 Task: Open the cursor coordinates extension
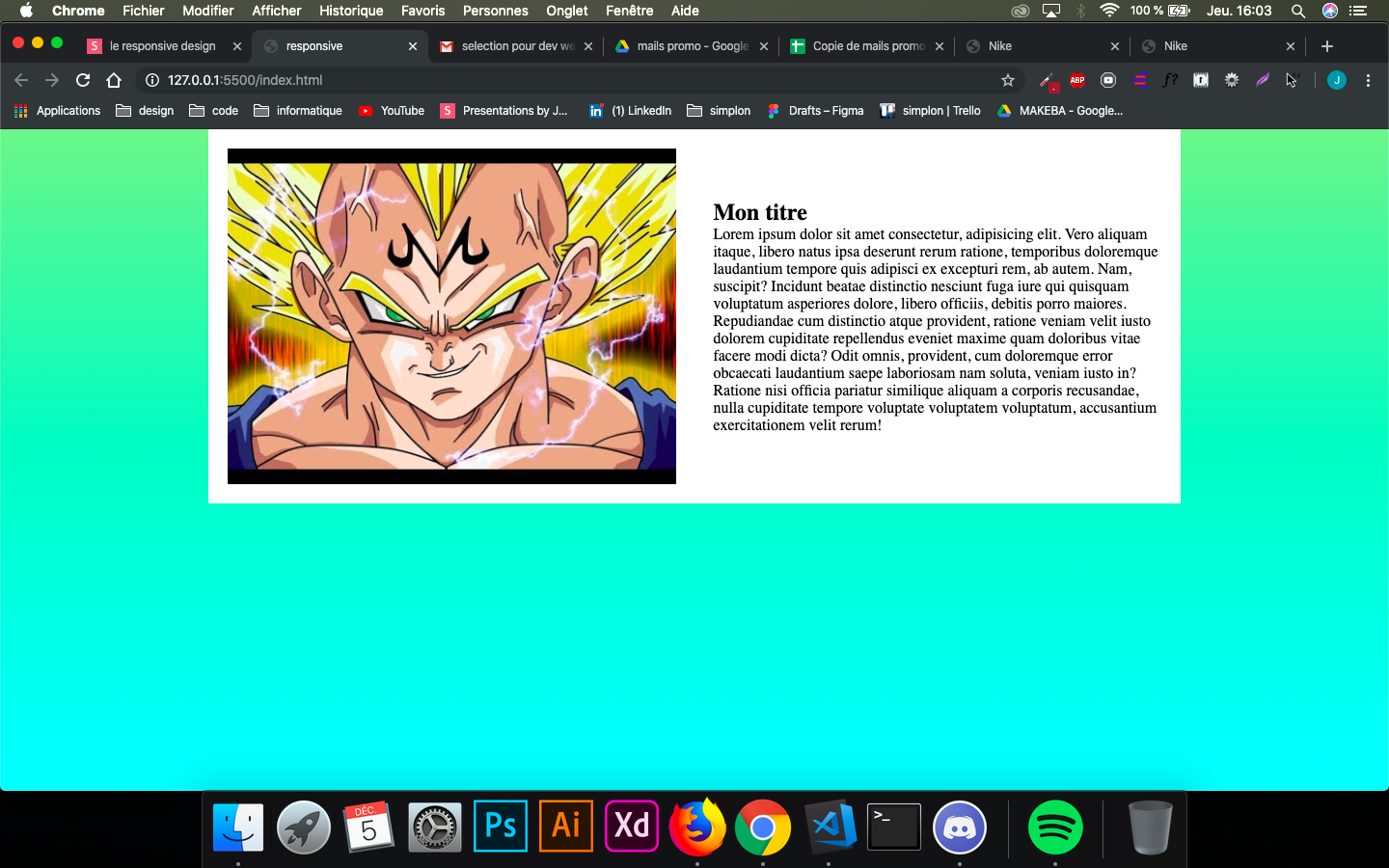(x=1293, y=80)
